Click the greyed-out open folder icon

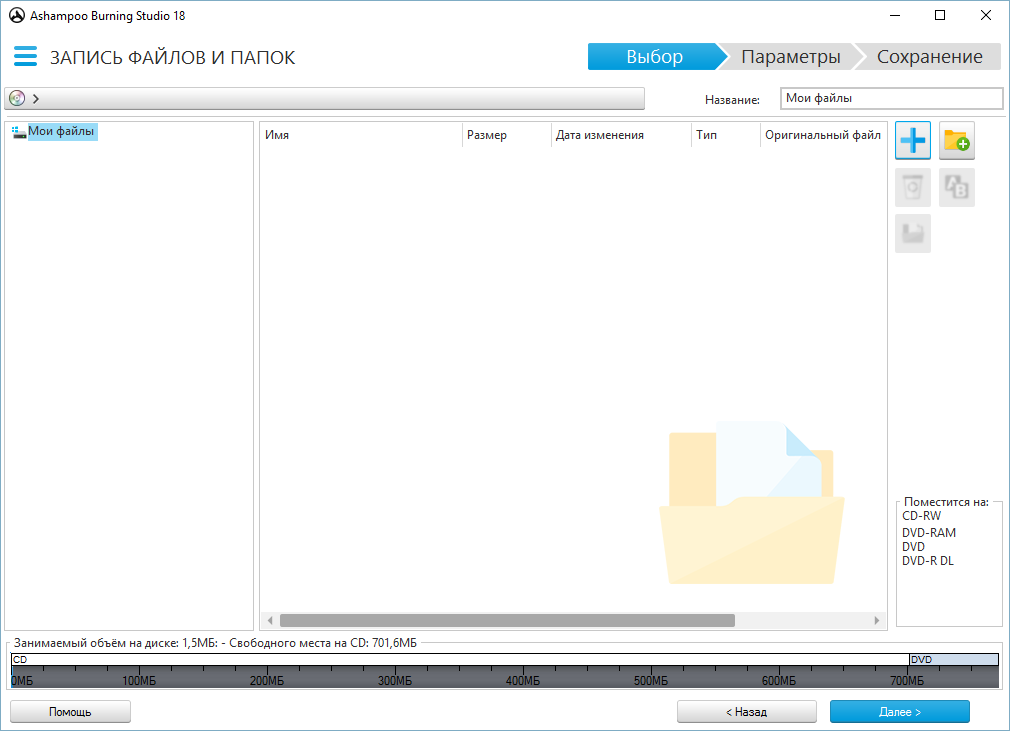pyautogui.click(x=912, y=233)
